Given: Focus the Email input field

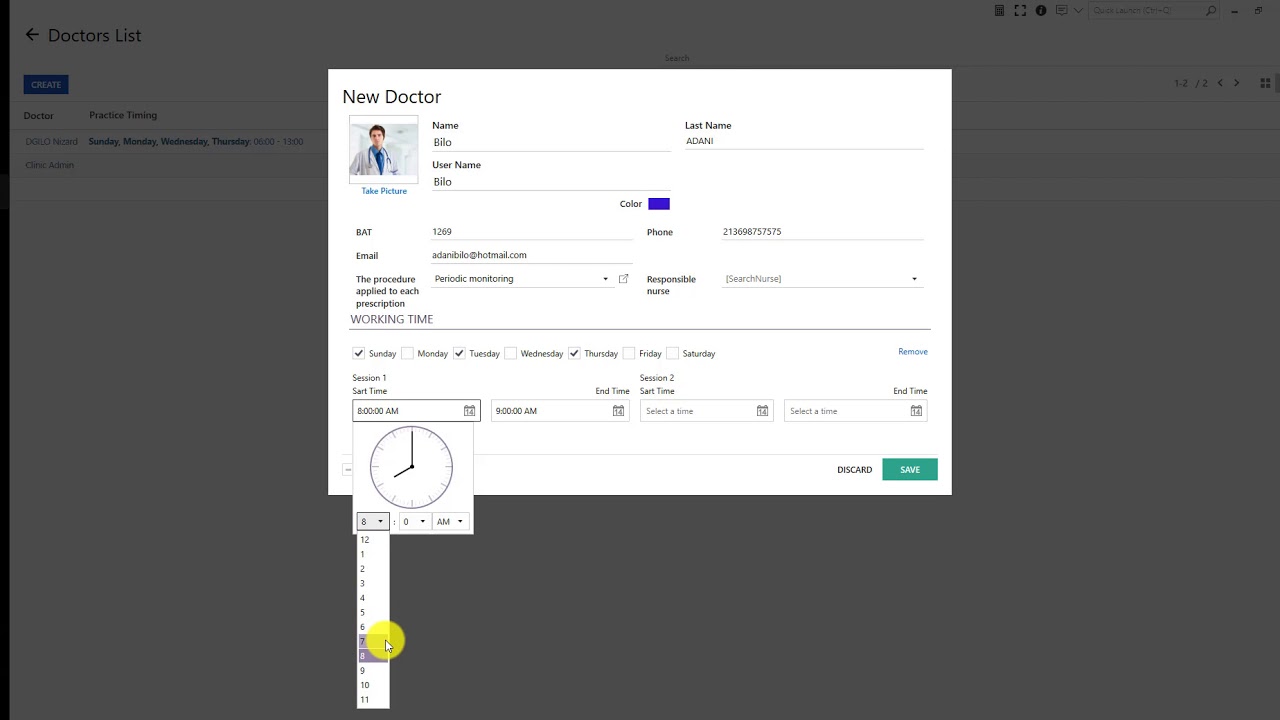Looking at the screenshot, I should (x=532, y=255).
